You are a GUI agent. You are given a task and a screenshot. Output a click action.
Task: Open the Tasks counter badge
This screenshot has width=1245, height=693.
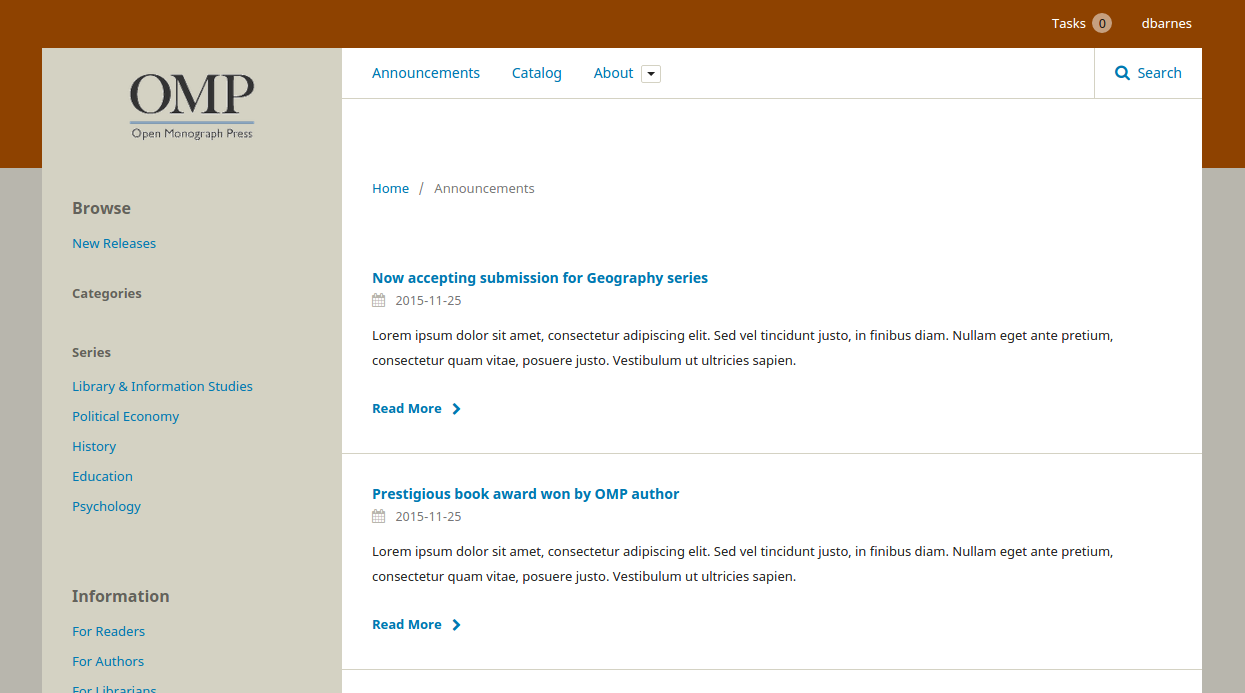click(1101, 23)
